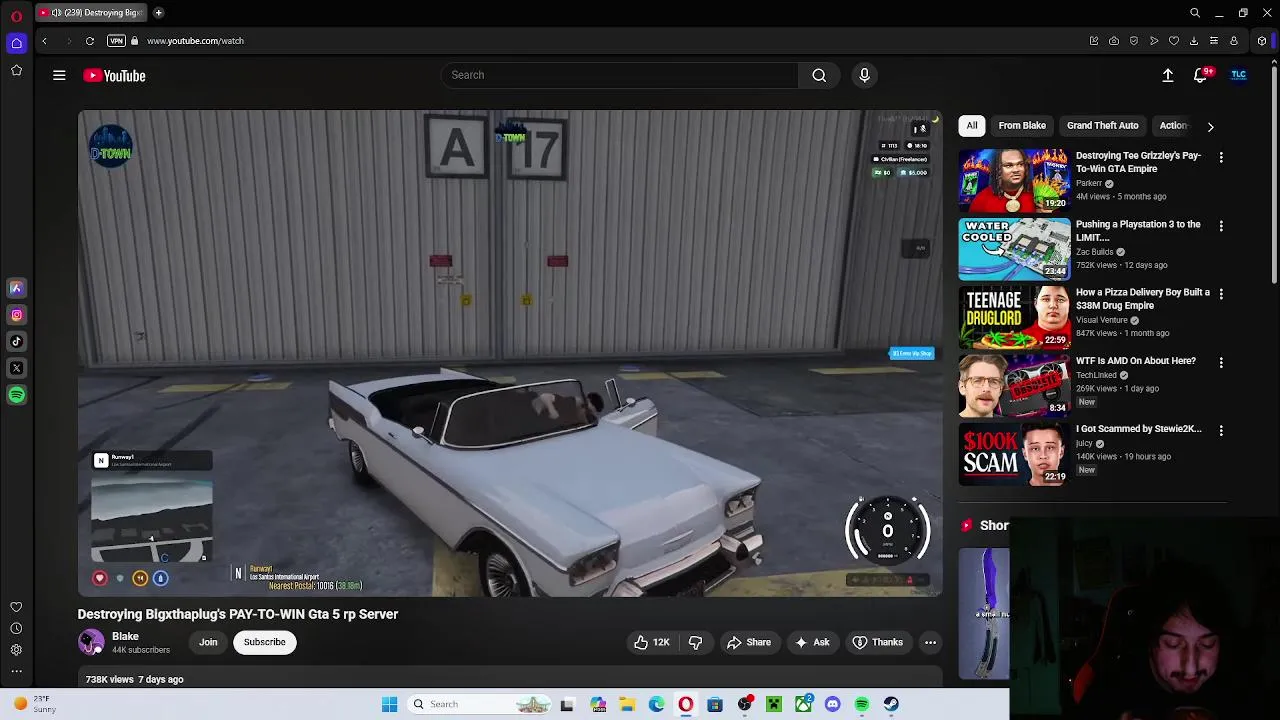Open Windows Start button
Viewport: 1280px width, 720px height.
pyautogui.click(x=389, y=704)
